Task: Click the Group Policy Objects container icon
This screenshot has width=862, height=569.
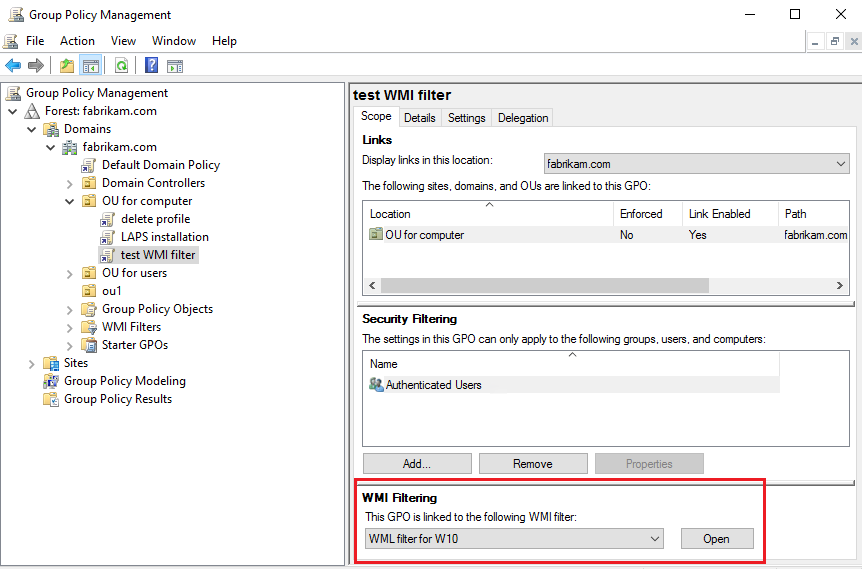Action: 89,310
